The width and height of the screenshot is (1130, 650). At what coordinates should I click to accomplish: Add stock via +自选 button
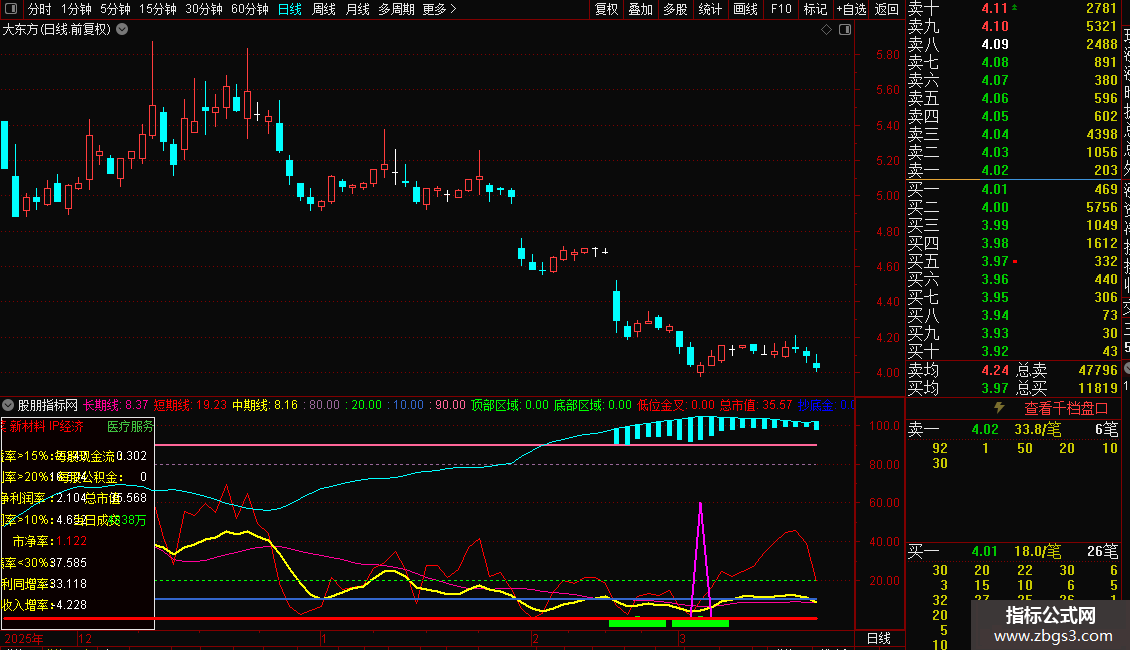tap(850, 9)
